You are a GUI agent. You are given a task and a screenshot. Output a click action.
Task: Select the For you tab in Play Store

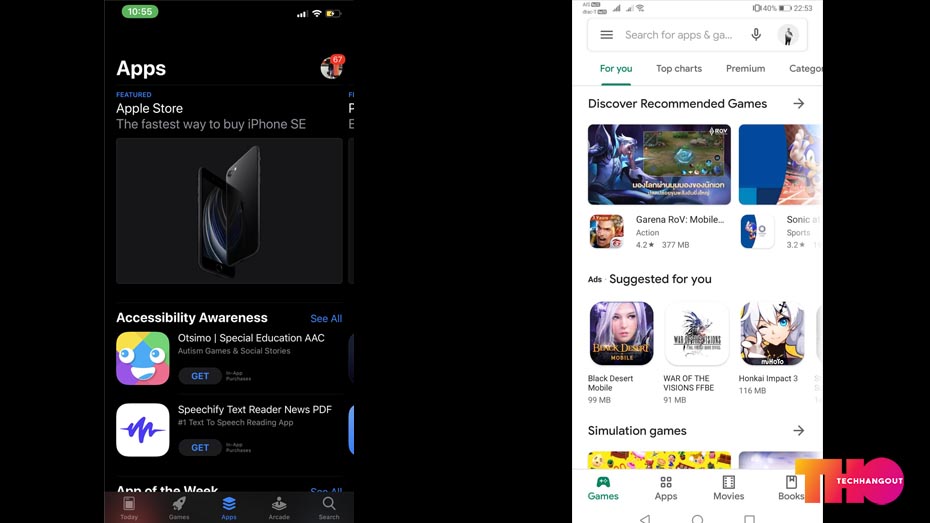(616, 69)
